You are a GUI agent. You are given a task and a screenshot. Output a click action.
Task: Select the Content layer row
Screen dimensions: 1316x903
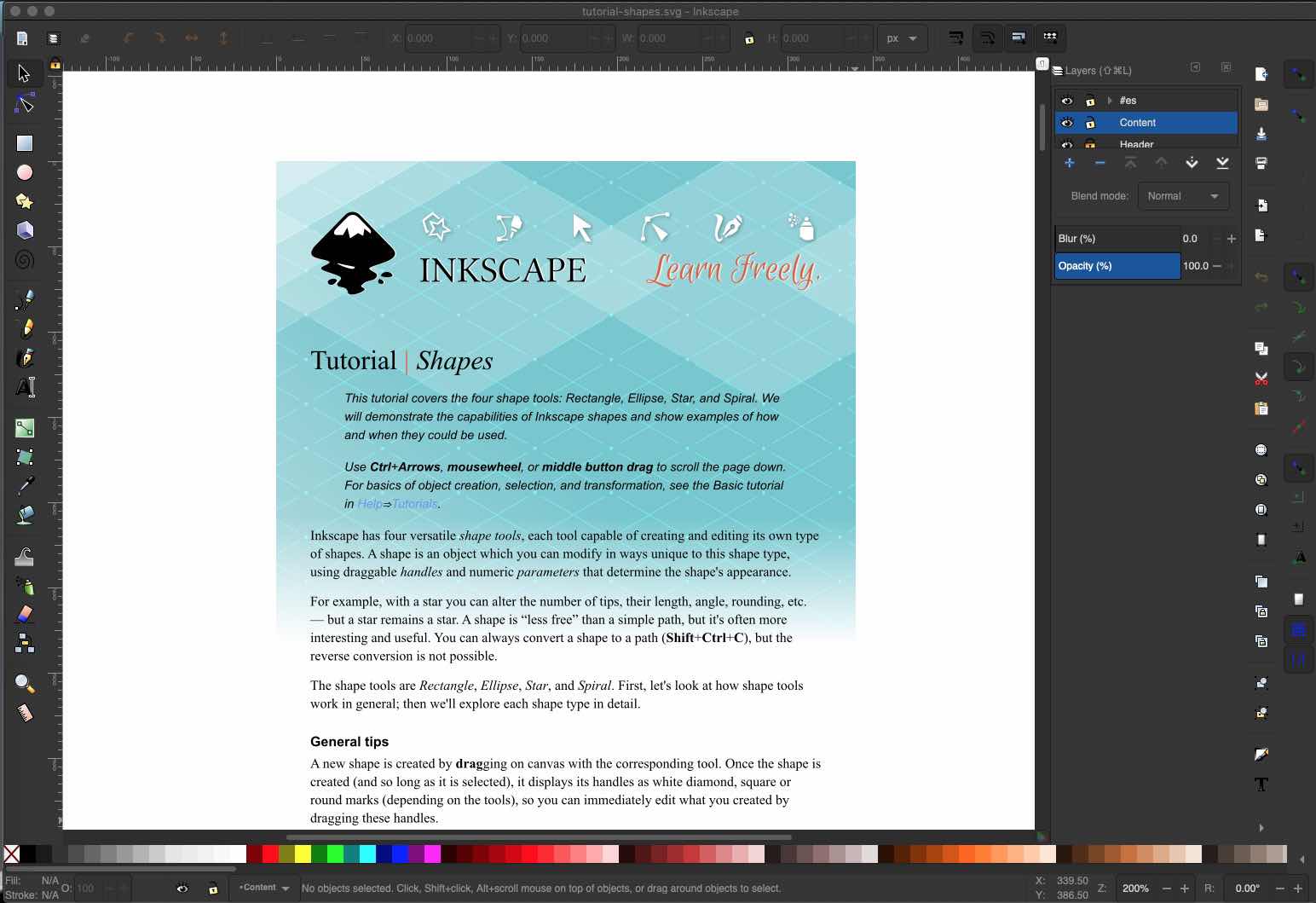click(x=1146, y=123)
